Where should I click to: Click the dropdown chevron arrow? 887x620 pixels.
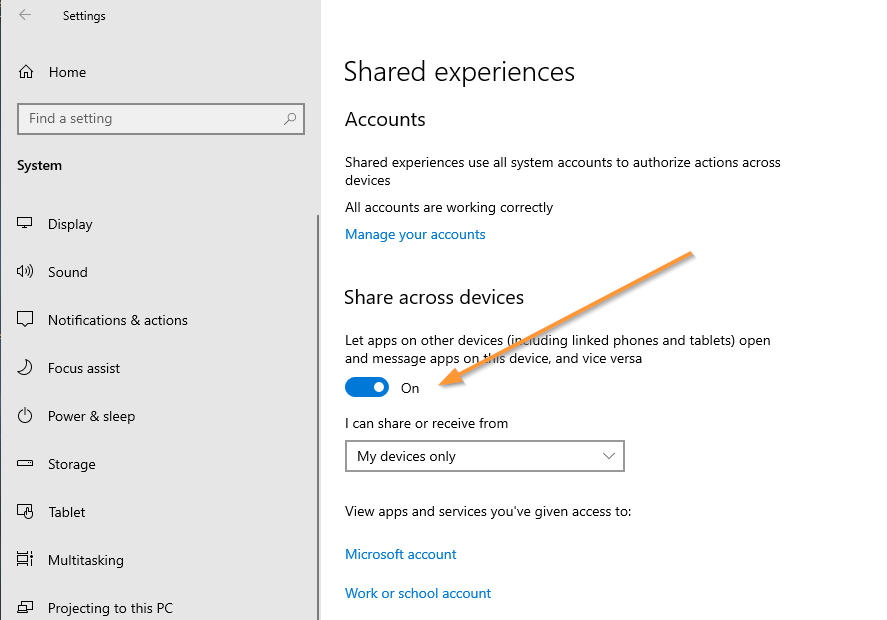(609, 456)
